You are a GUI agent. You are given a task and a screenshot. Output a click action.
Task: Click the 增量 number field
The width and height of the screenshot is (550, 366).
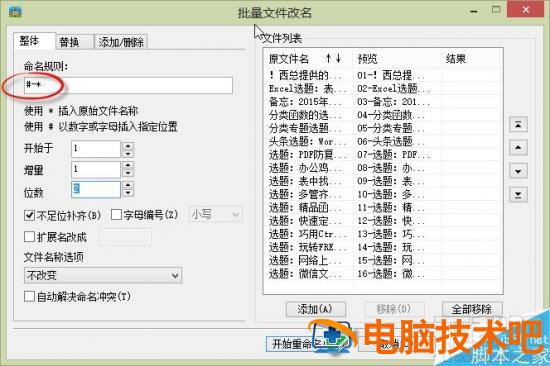point(96,169)
